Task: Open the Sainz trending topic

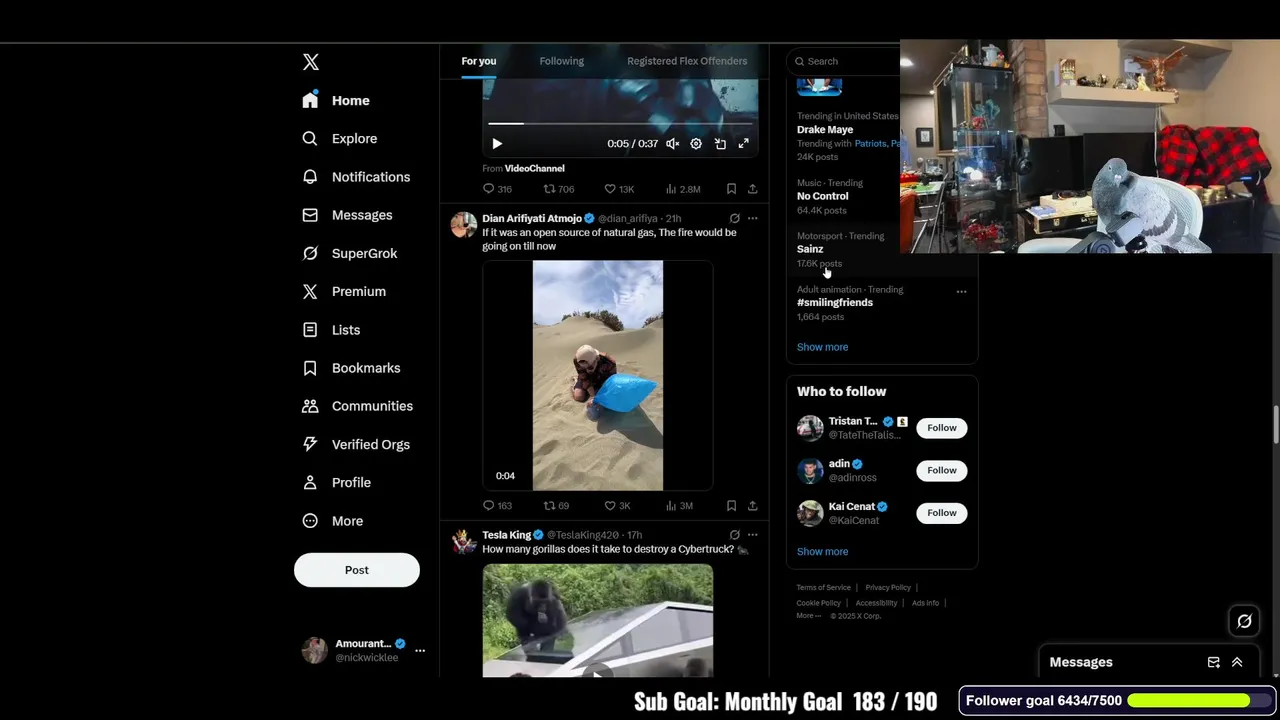Action: tap(810, 249)
